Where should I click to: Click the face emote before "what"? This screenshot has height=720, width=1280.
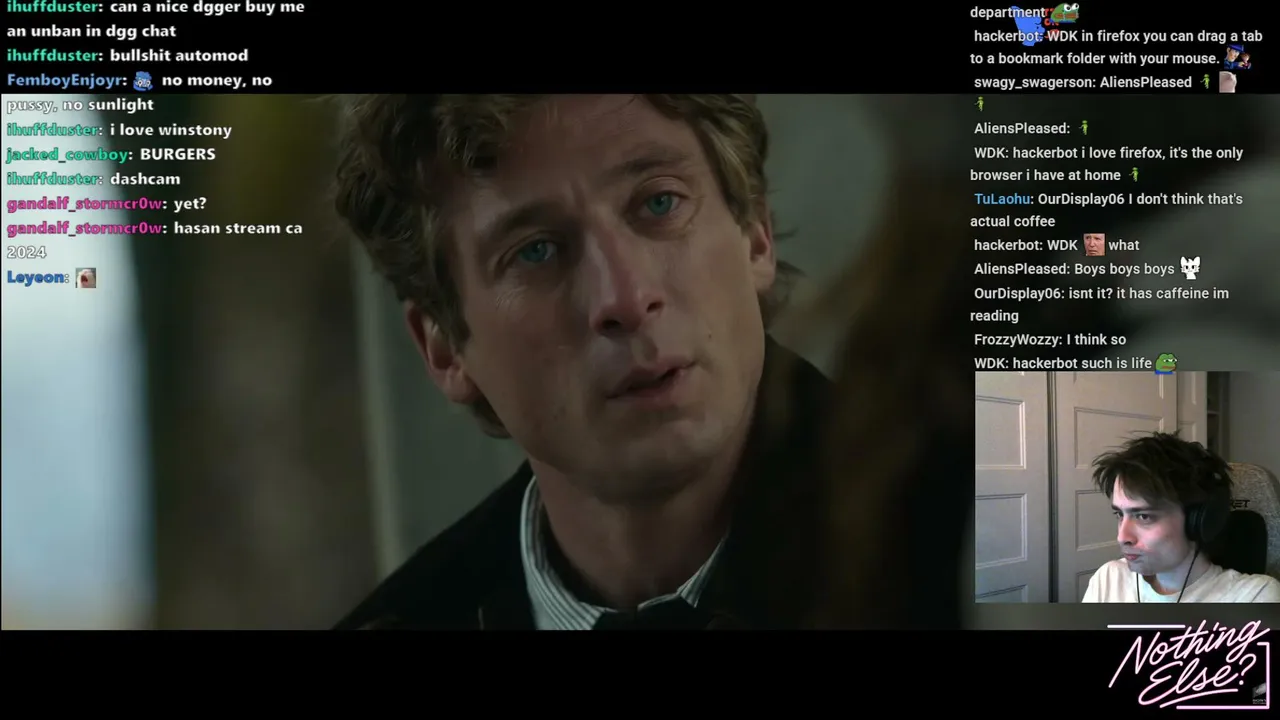[x=1094, y=245]
